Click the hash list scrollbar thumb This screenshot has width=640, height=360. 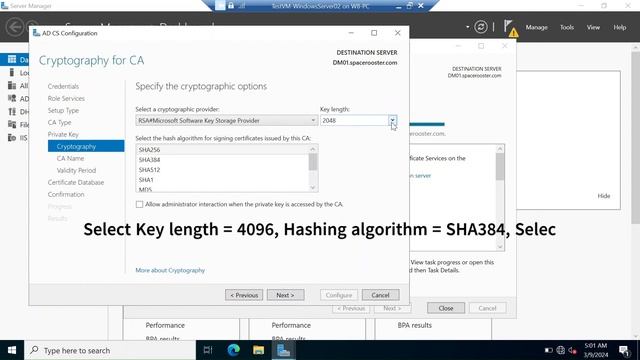coord(313,162)
